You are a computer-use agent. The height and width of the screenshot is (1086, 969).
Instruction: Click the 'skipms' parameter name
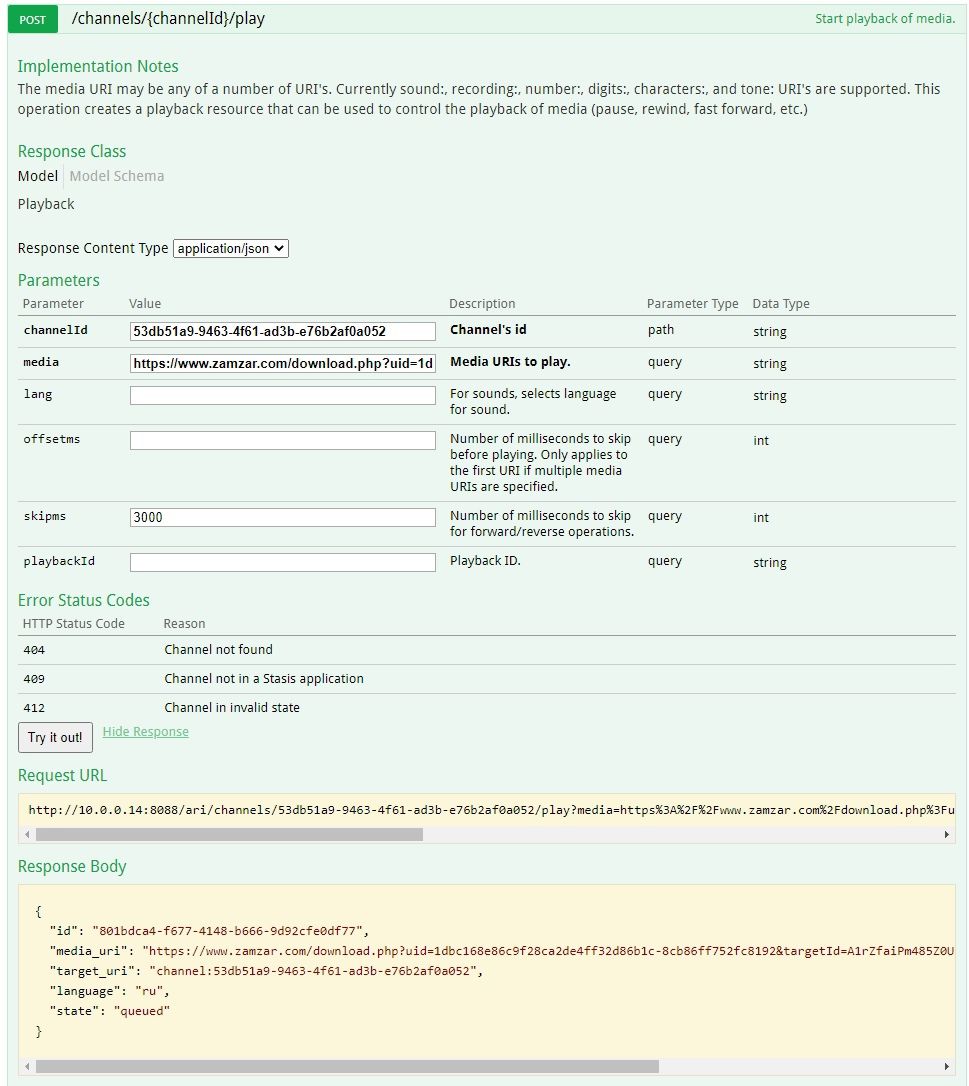coord(44,517)
